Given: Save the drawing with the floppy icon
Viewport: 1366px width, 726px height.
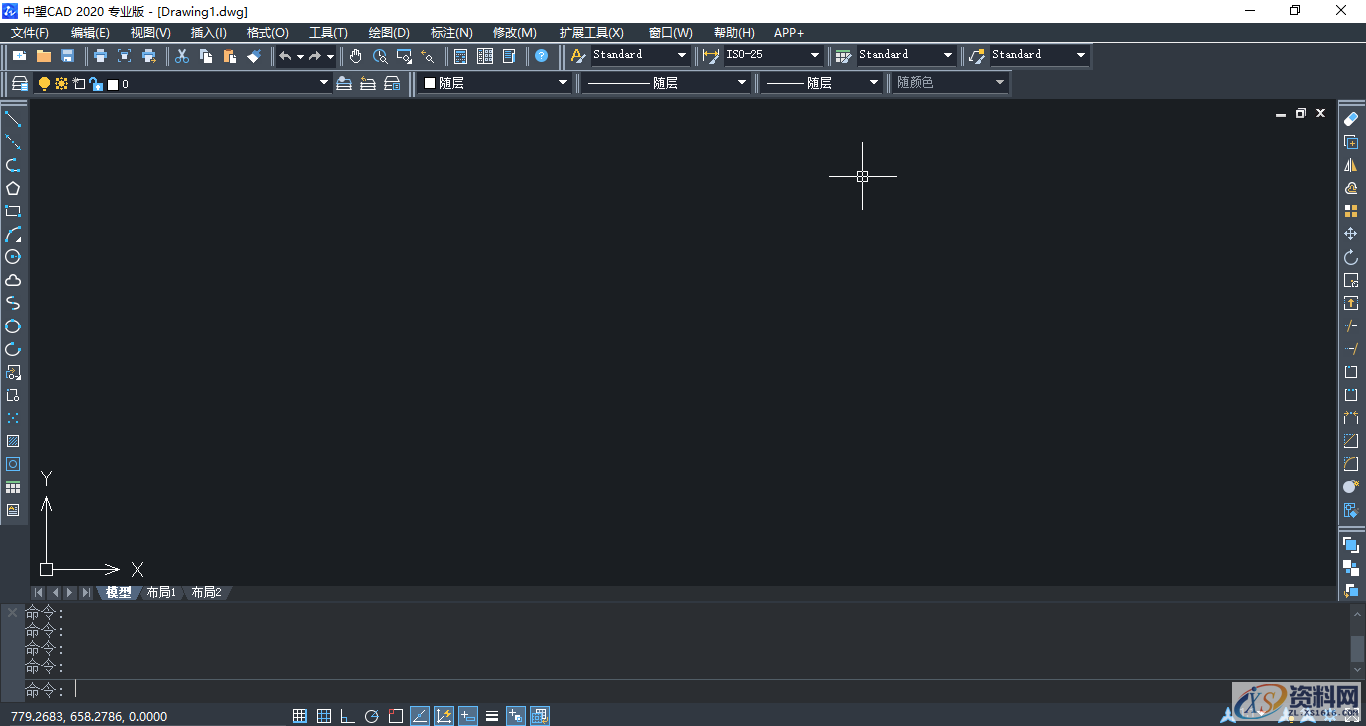Looking at the screenshot, I should click(68, 56).
